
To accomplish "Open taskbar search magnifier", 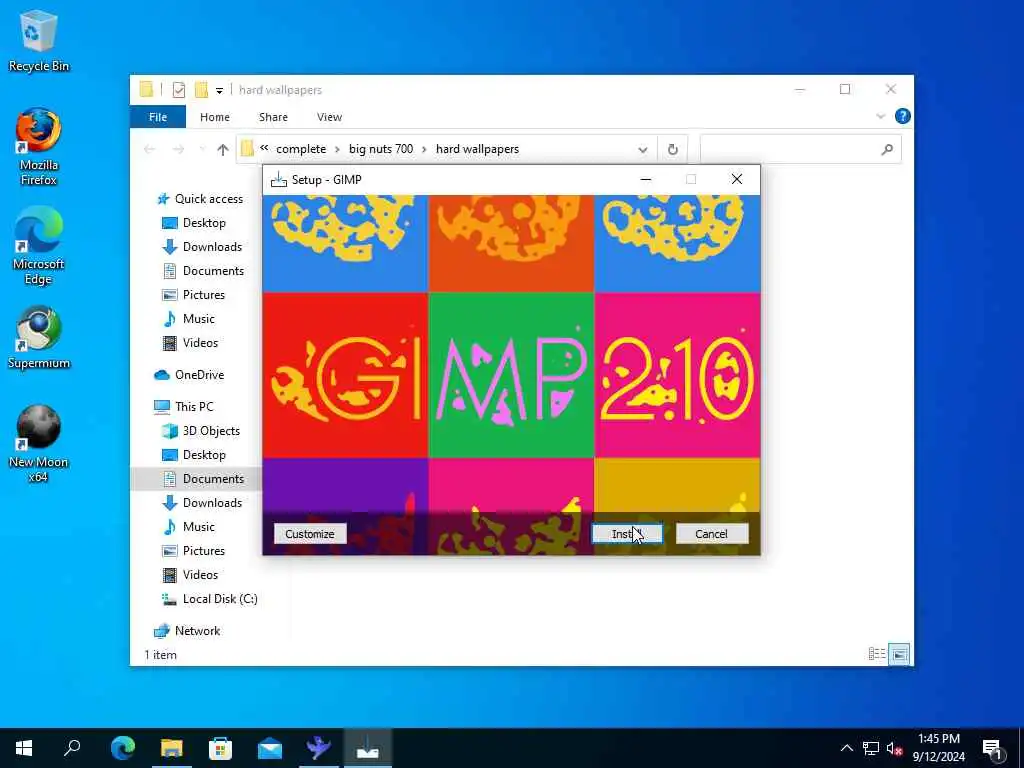I will (72, 748).
